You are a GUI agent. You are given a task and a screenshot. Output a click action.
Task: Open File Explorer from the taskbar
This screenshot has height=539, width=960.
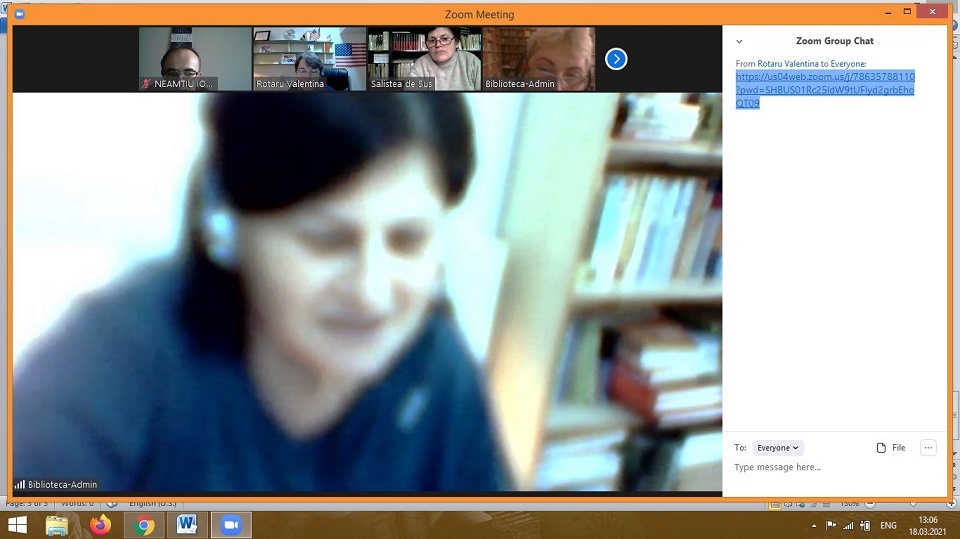pos(57,525)
